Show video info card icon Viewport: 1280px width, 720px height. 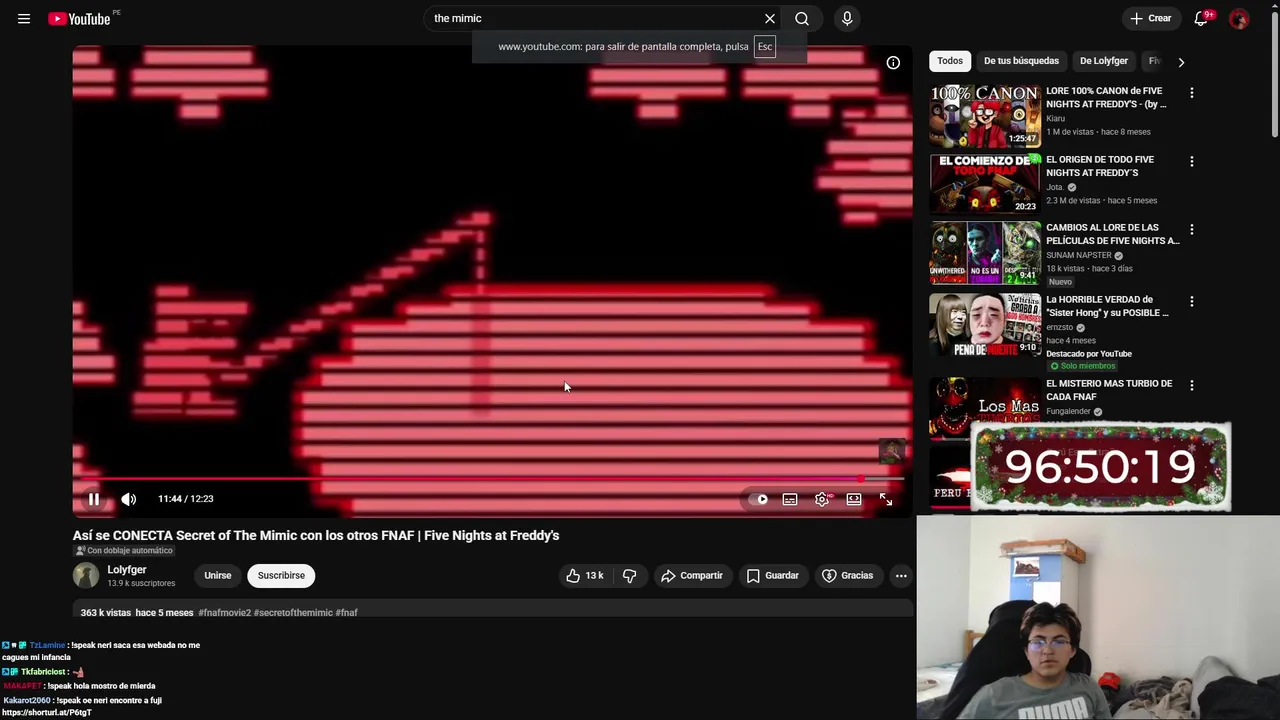(893, 63)
